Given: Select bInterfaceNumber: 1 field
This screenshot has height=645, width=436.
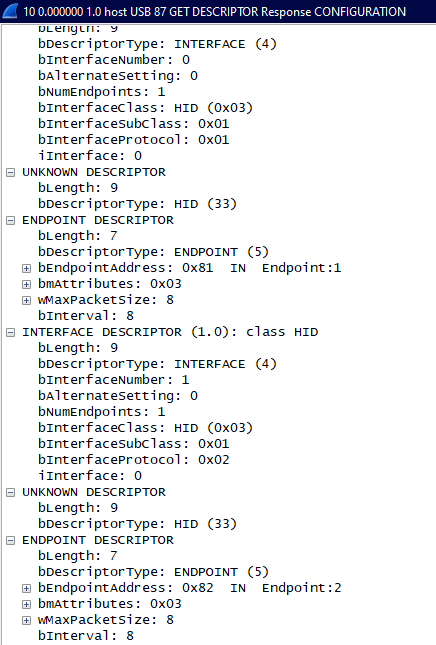Looking at the screenshot, I should pyautogui.click(x=114, y=380).
